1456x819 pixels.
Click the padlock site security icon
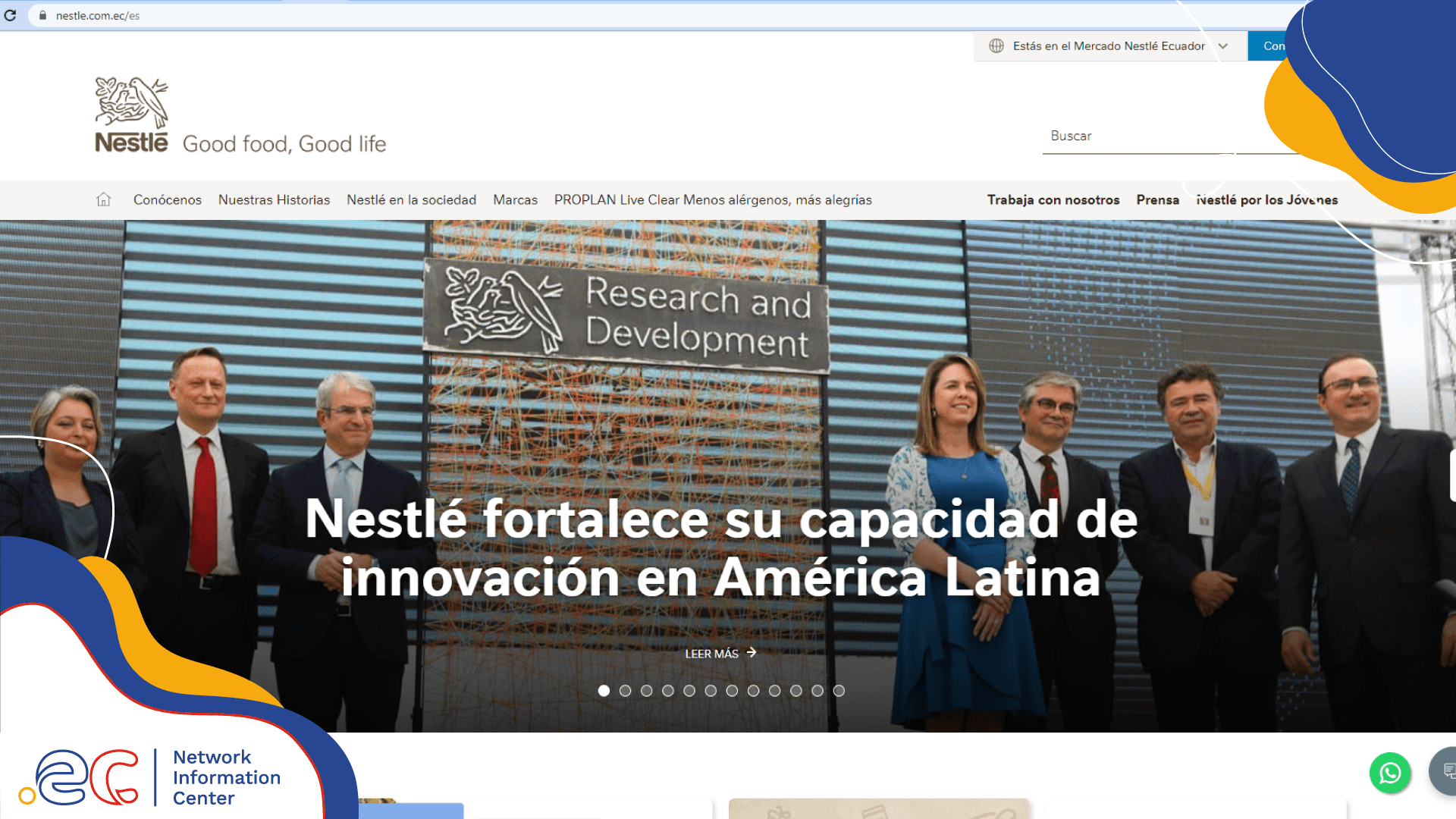pyautogui.click(x=43, y=15)
